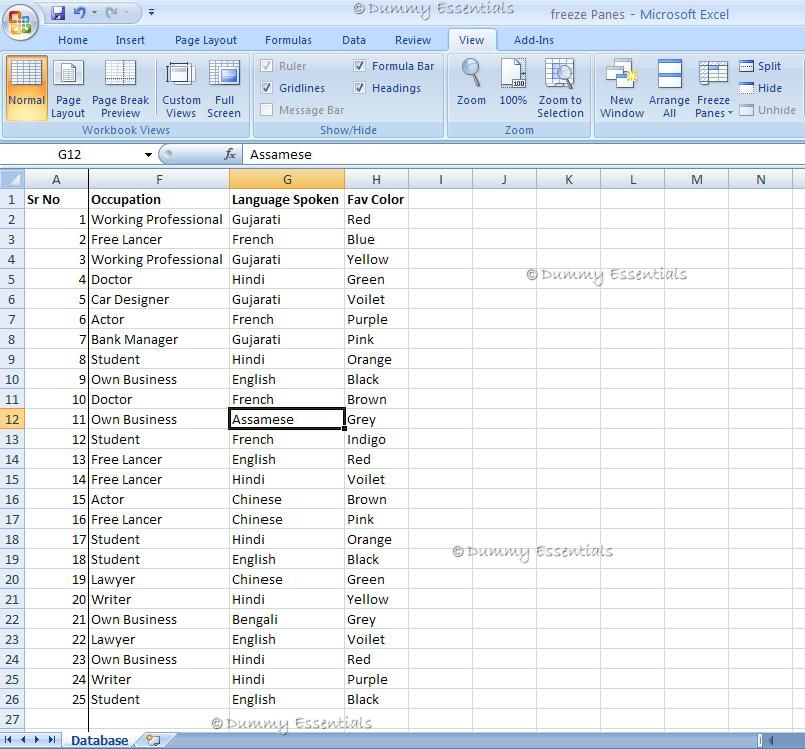Open the Insert ribbon tab
Viewport: 805px width, 749px height.
[130, 40]
